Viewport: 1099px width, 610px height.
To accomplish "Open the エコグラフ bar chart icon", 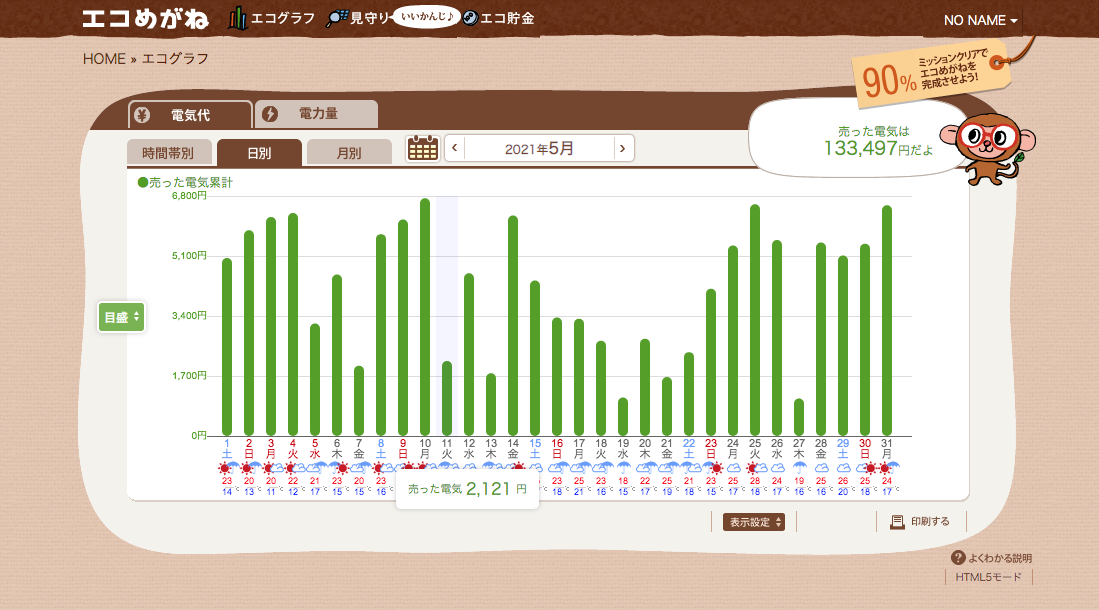I will (238, 18).
